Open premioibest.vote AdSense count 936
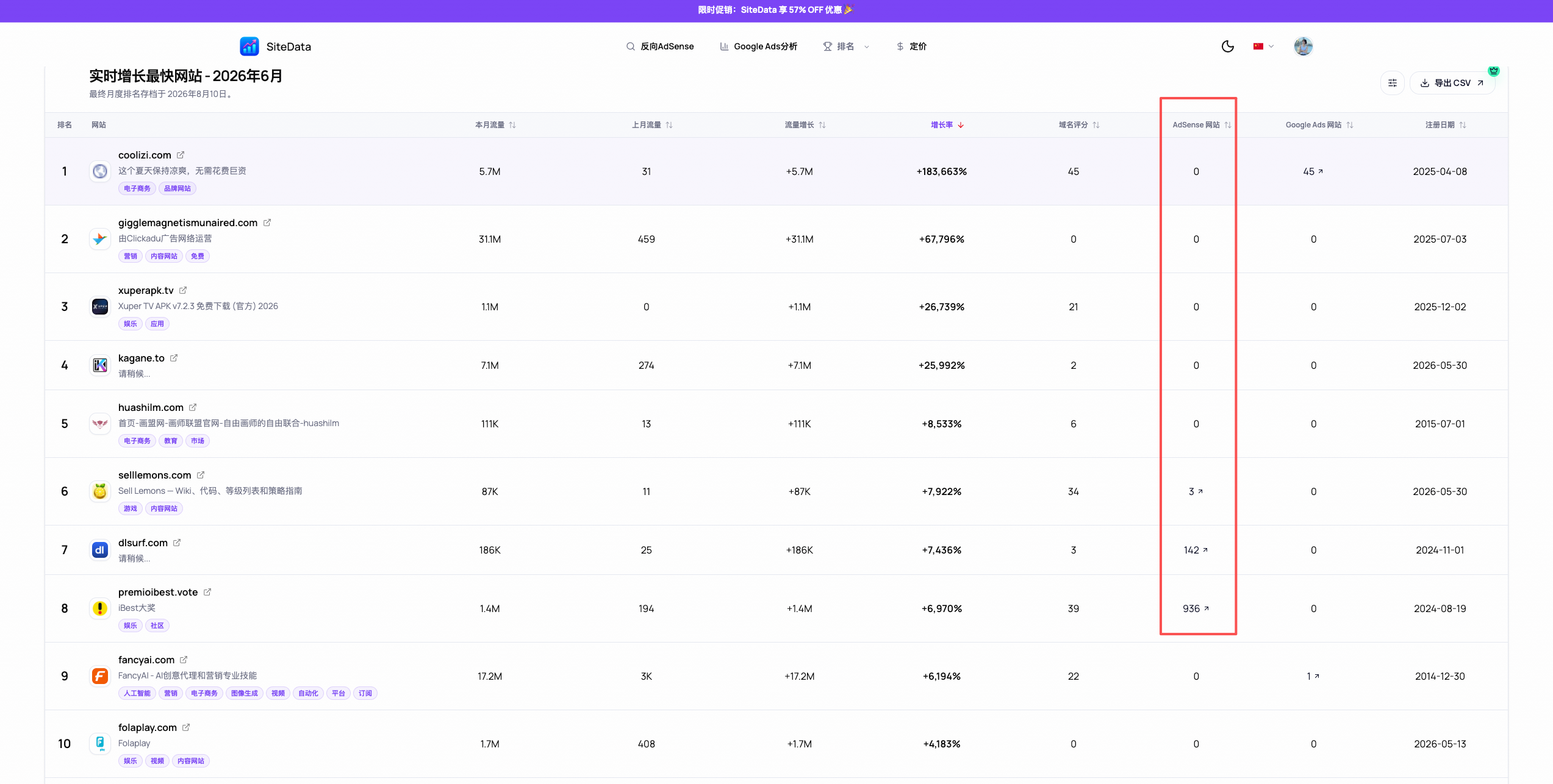The height and width of the screenshot is (784, 1553). 1196,608
